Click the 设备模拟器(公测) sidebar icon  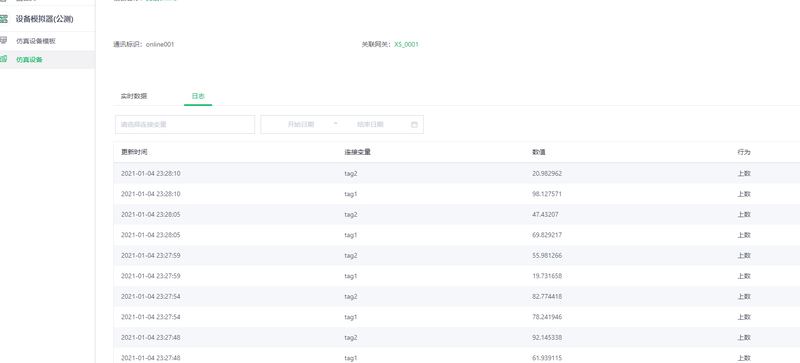4,19
